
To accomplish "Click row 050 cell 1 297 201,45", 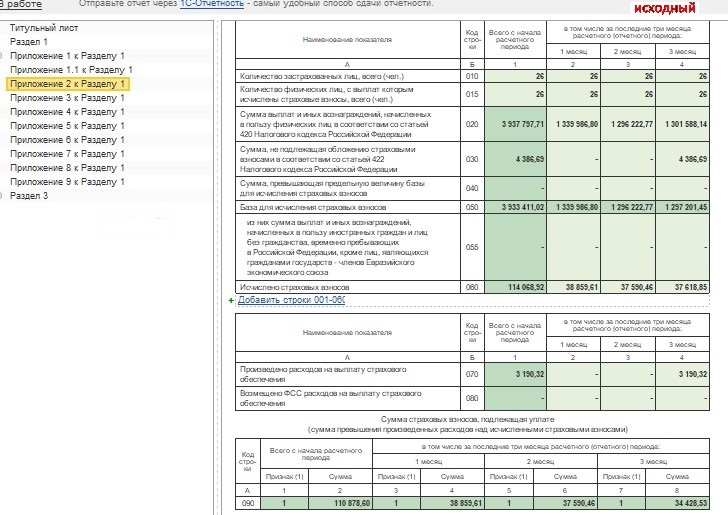I will click(682, 207).
